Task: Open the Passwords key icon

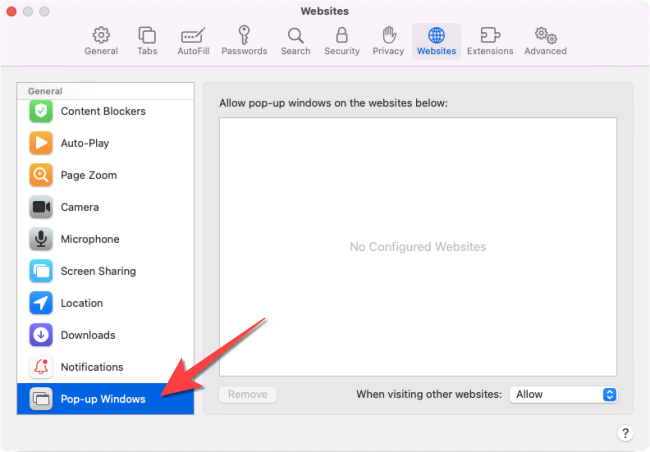Action: (x=244, y=35)
